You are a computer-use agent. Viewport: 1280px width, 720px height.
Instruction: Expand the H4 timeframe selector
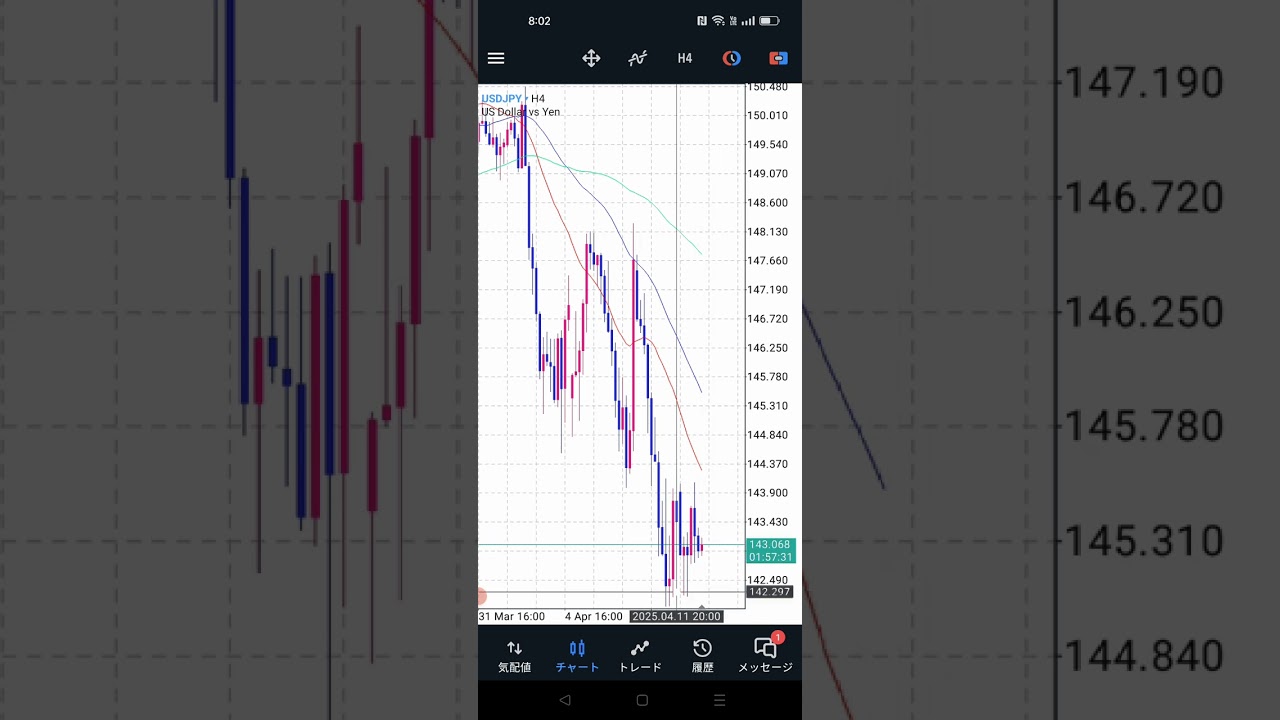pos(684,58)
